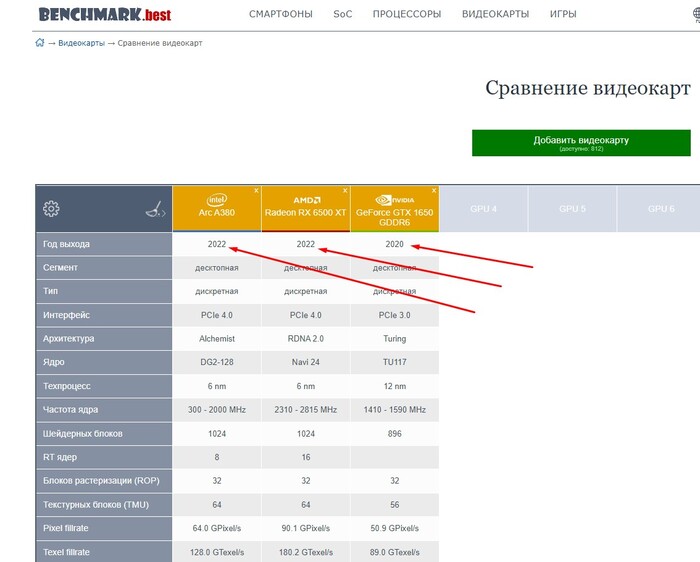Click the PCIe 3.0 interface cell

pos(395,315)
